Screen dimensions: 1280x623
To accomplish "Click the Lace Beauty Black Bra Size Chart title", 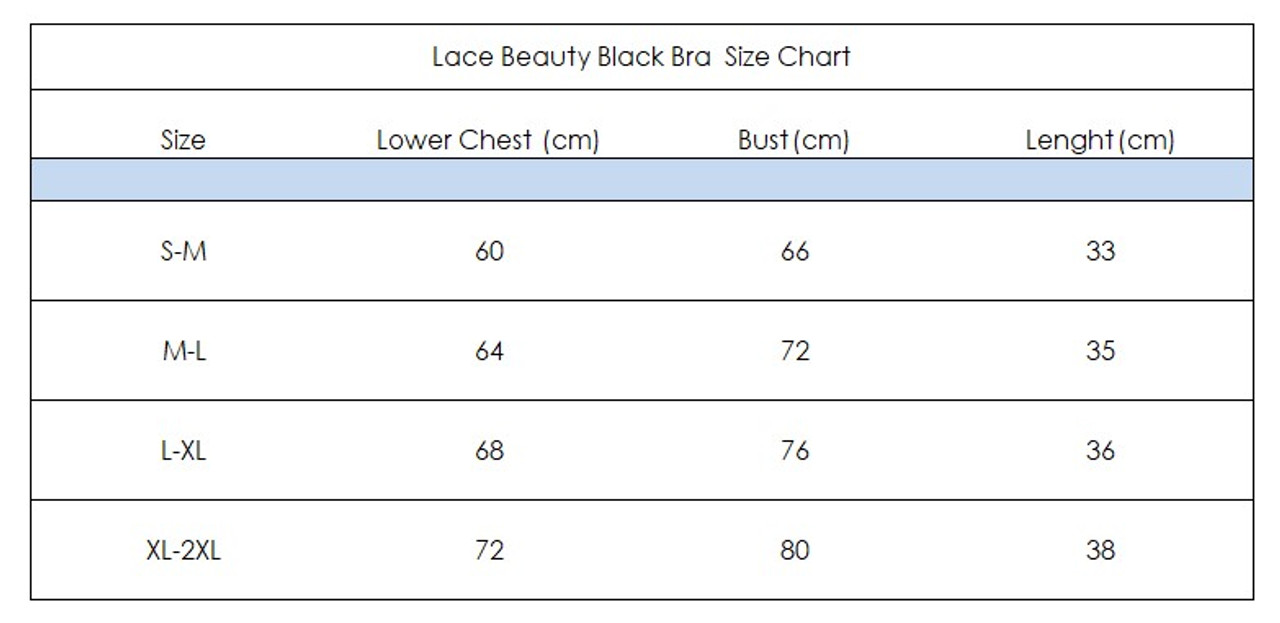I will click(x=641, y=57).
